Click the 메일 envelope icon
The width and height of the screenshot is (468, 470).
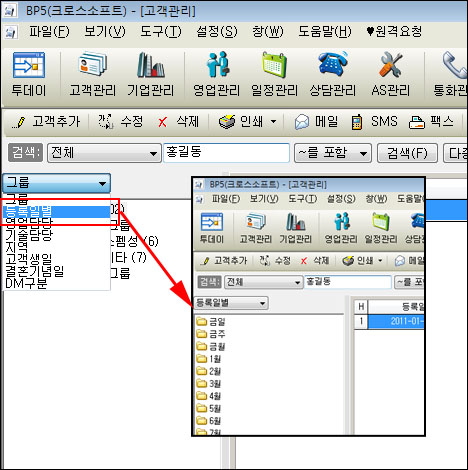302,122
